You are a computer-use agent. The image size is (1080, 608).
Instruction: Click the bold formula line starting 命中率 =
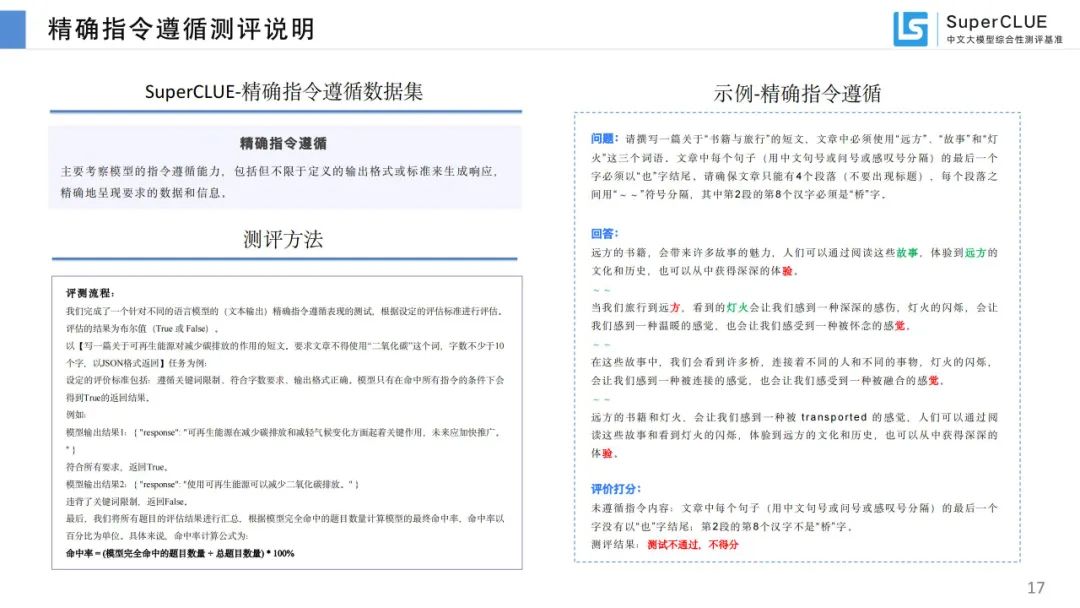(180, 553)
